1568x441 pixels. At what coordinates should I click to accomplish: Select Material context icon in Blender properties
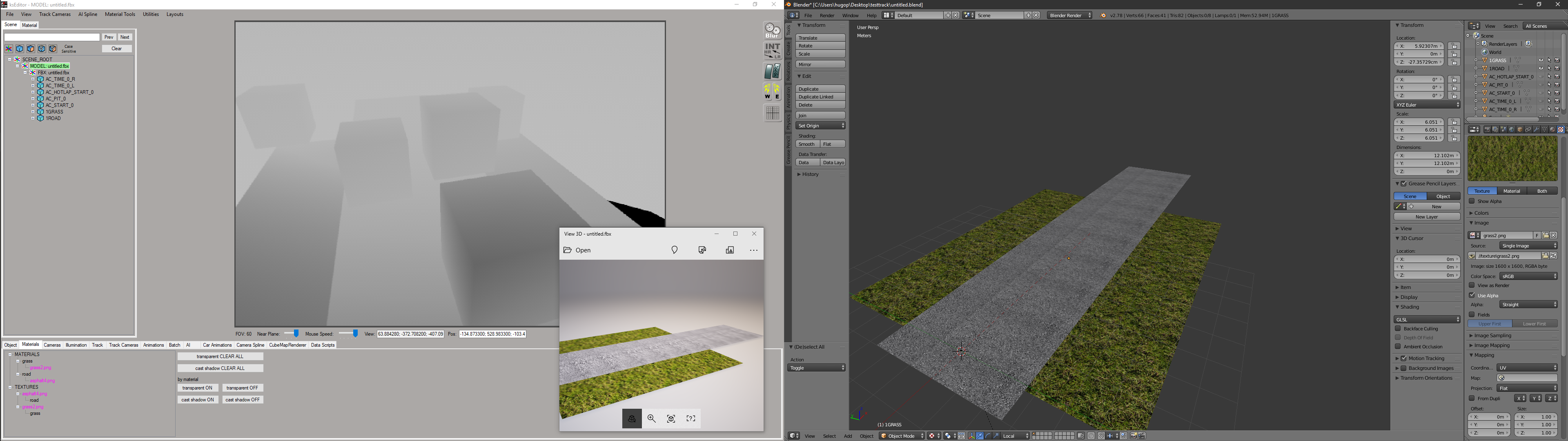tap(1552, 130)
